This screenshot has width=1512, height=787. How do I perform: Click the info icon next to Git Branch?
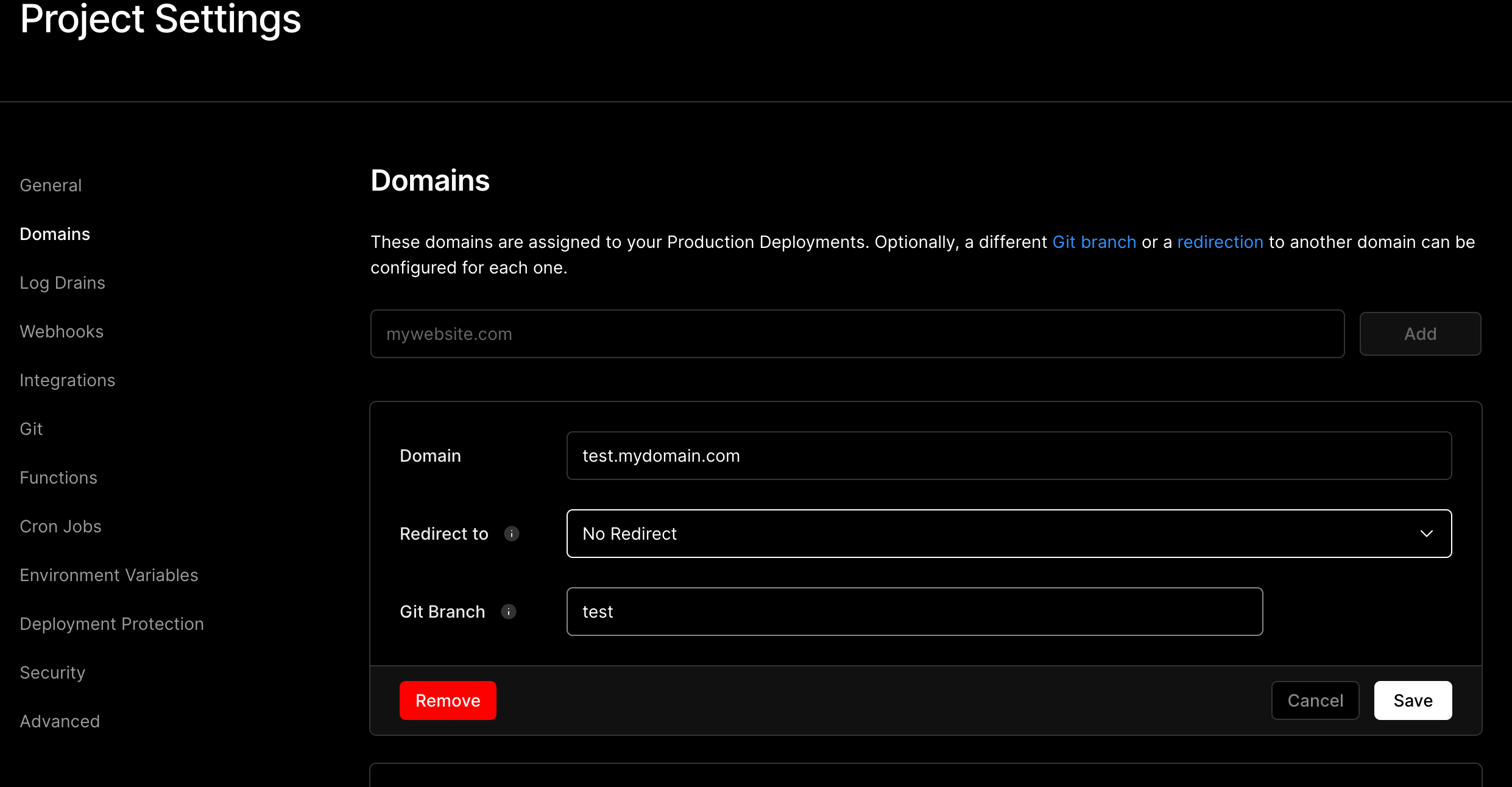(x=509, y=612)
